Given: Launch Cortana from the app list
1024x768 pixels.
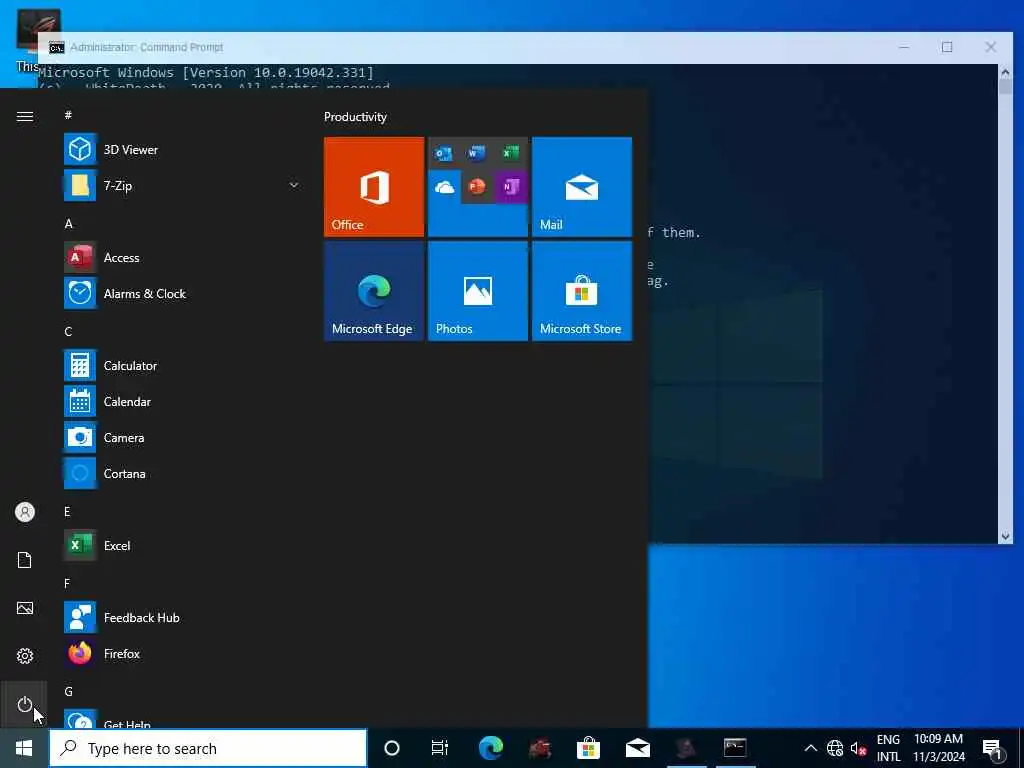Looking at the screenshot, I should pyautogui.click(x=183, y=473).
